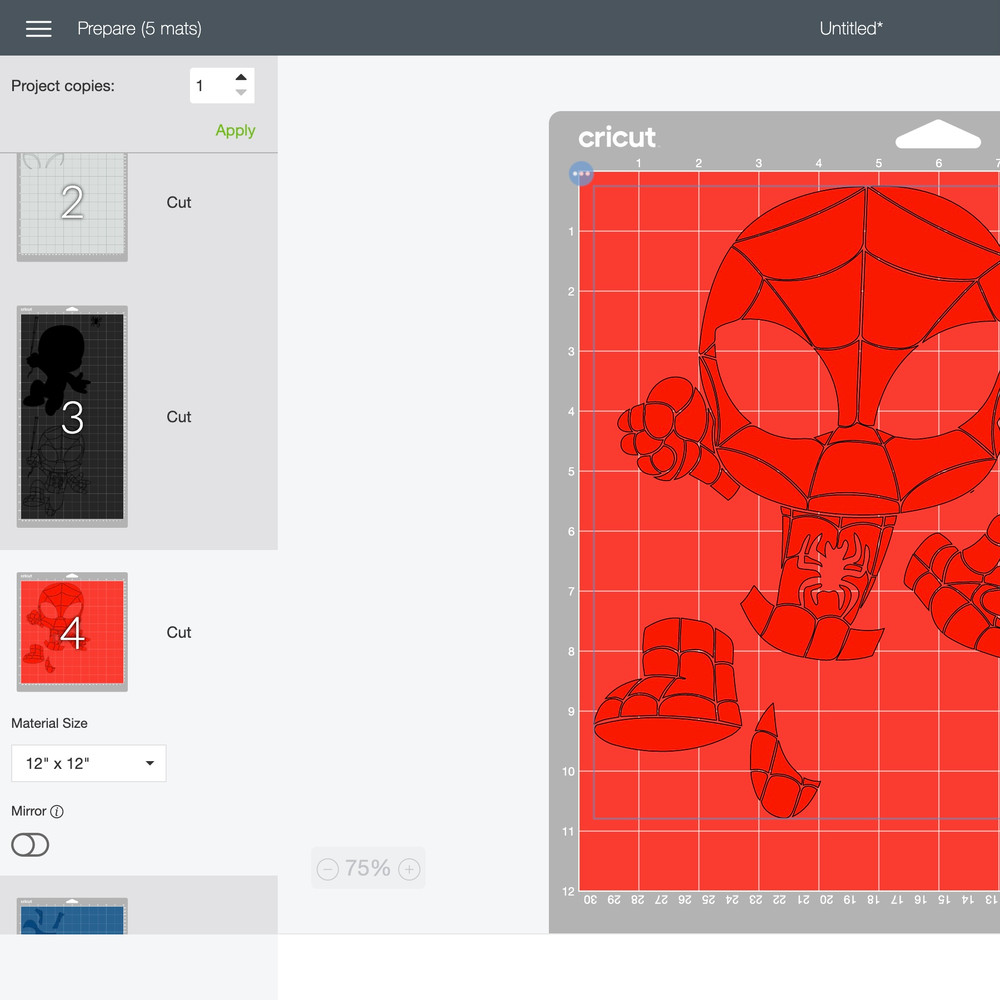Viewport: 1000px width, 1000px height.
Task: Click the Mirror info icon
Action: point(57,812)
